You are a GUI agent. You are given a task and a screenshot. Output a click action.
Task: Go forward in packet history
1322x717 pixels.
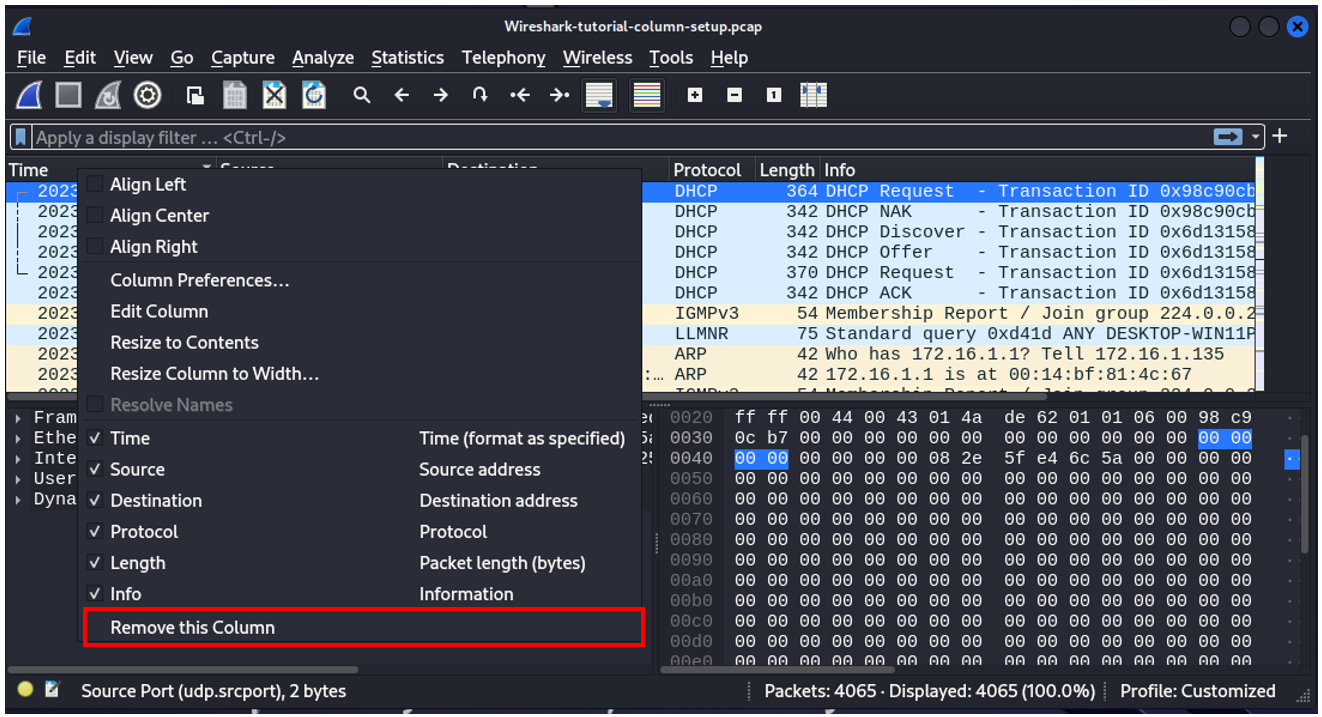pyautogui.click(x=441, y=95)
